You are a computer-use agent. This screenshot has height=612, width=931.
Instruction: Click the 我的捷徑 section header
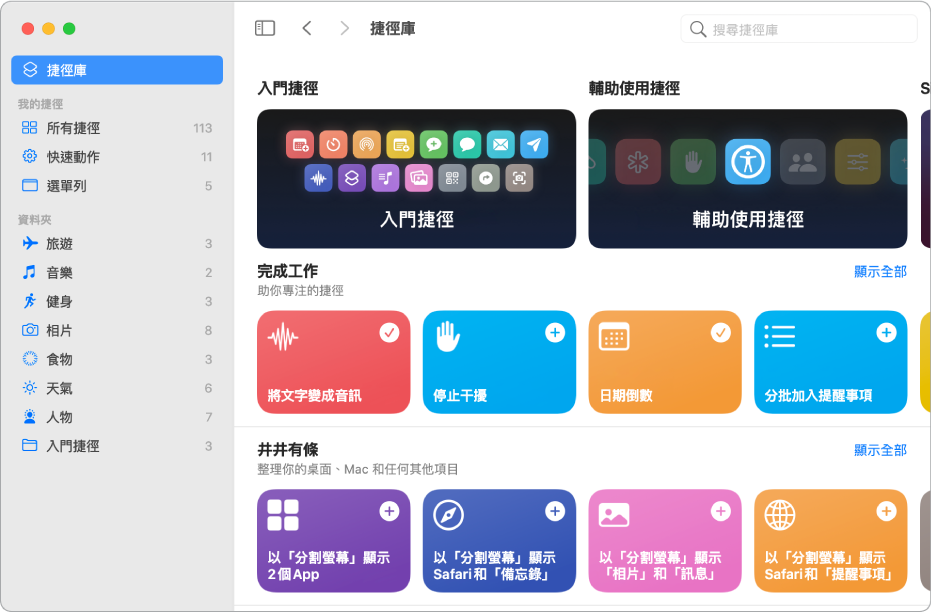click(40, 104)
